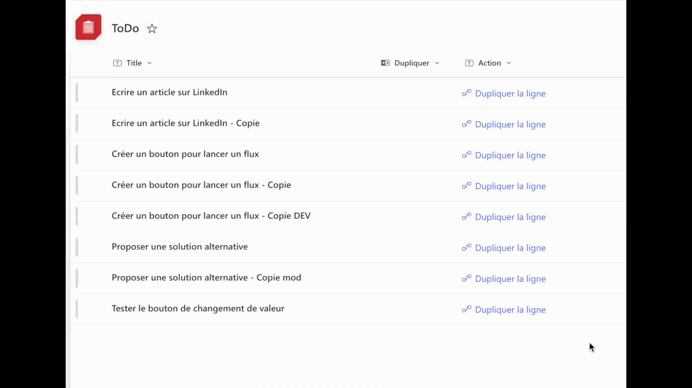This screenshot has width=692, height=388.
Task: Click the red ToDo list icon
Action: pos(88,27)
